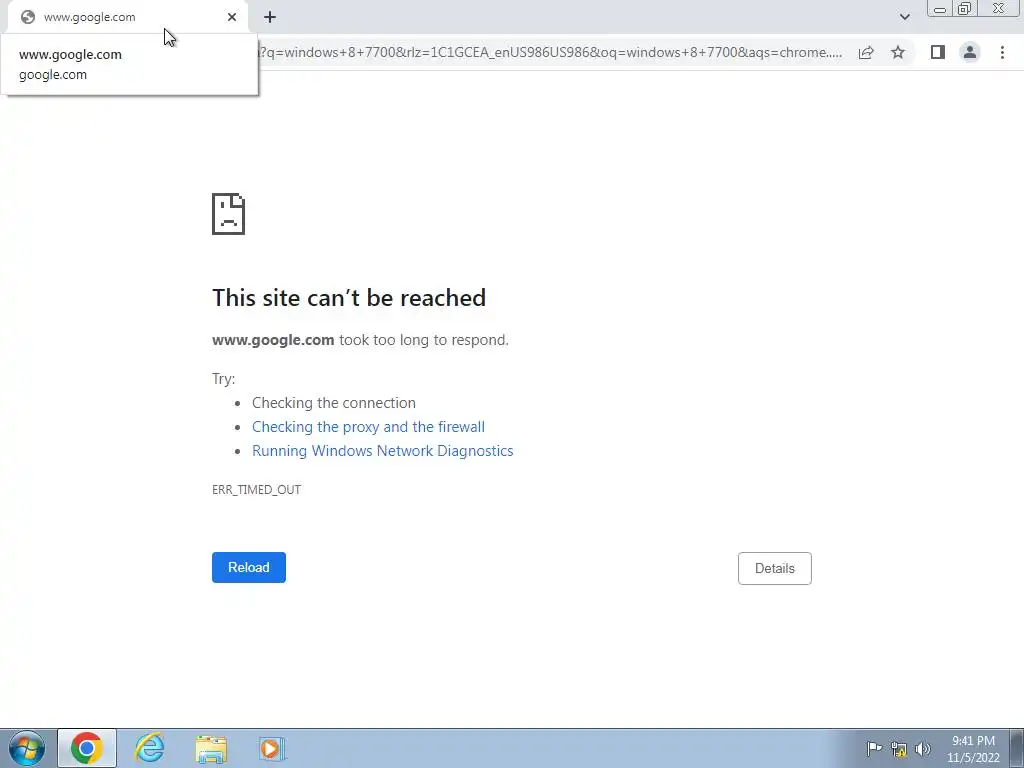Open a new tab with plus button
Image resolution: width=1024 pixels, height=768 pixels.
270,17
